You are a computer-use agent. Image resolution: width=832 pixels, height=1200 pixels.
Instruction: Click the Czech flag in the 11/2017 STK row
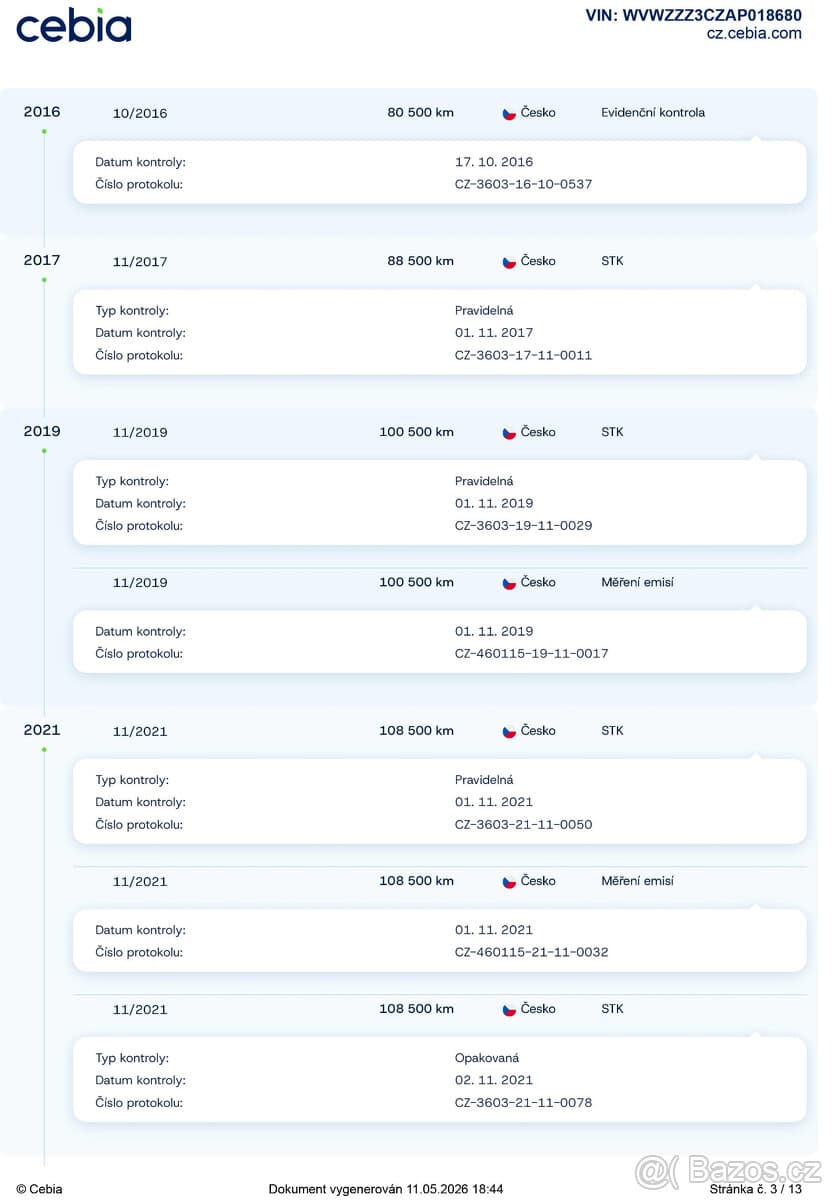tap(509, 261)
